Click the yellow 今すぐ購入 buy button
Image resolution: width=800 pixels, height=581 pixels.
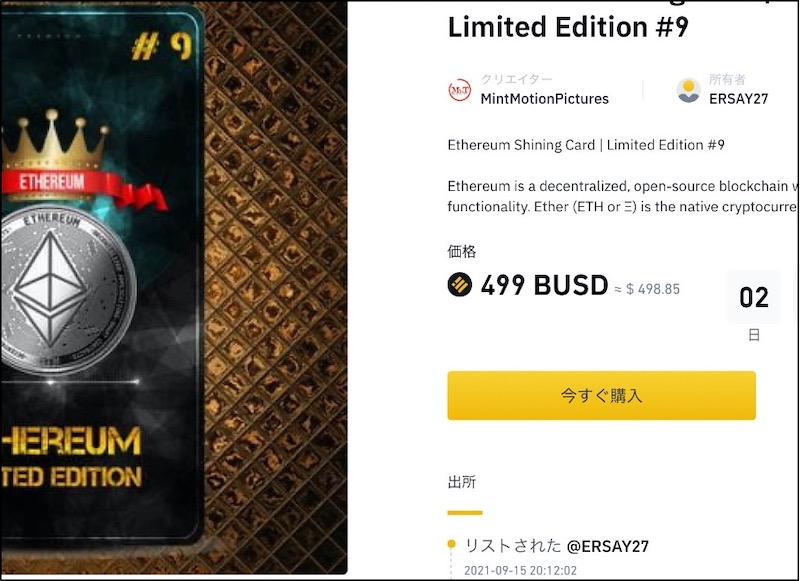point(602,395)
